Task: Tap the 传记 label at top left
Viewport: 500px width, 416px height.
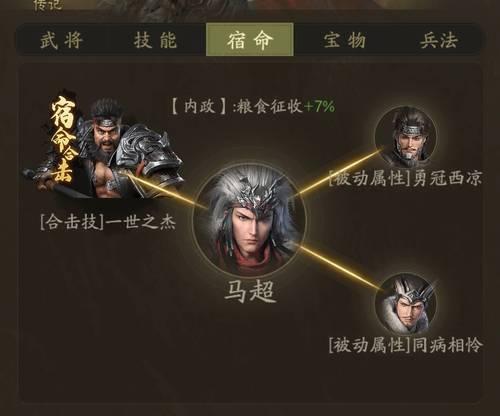Action: [x=47, y=5]
